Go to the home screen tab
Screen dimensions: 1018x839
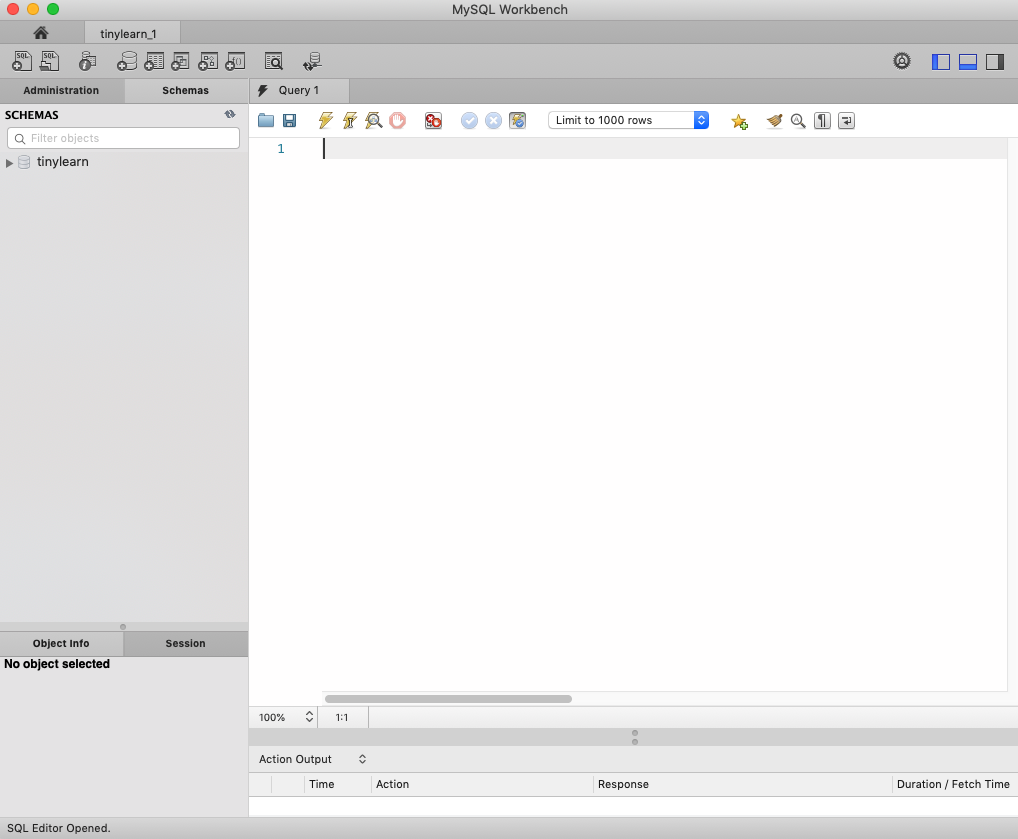pos(41,32)
